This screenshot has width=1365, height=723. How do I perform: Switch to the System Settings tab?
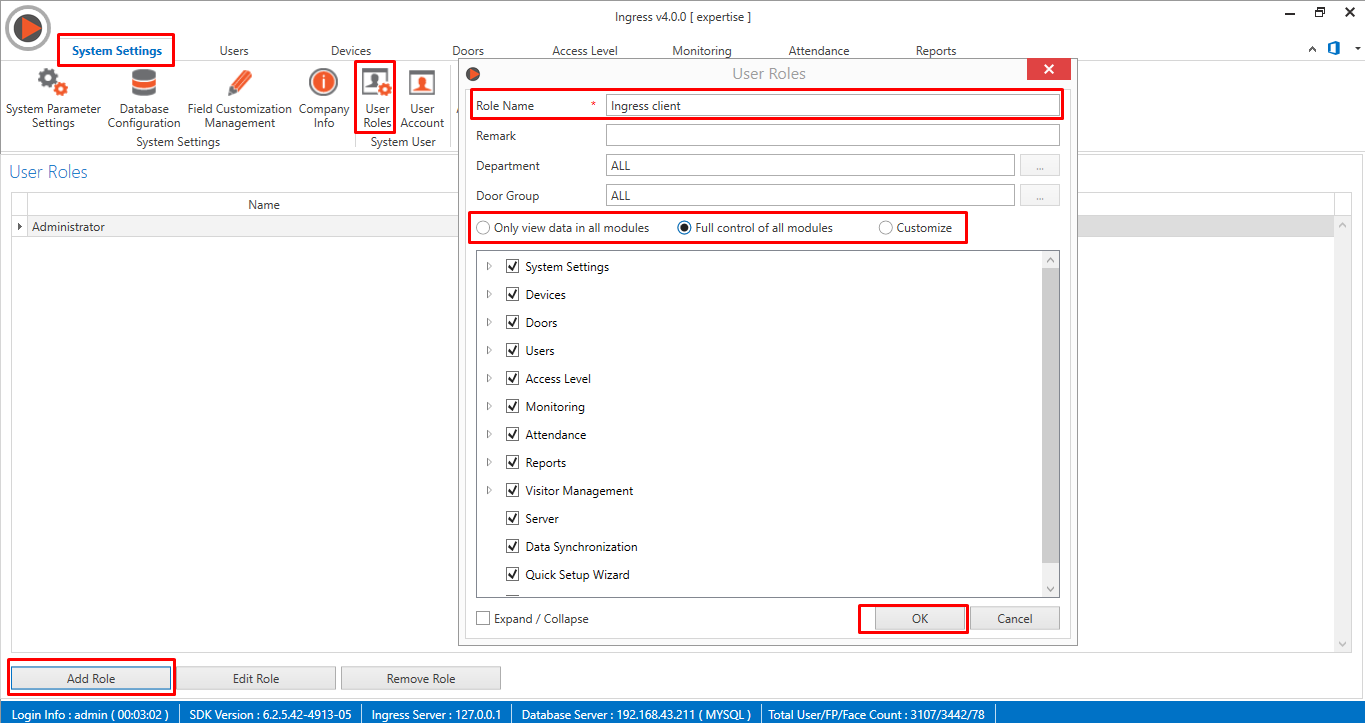click(x=116, y=51)
